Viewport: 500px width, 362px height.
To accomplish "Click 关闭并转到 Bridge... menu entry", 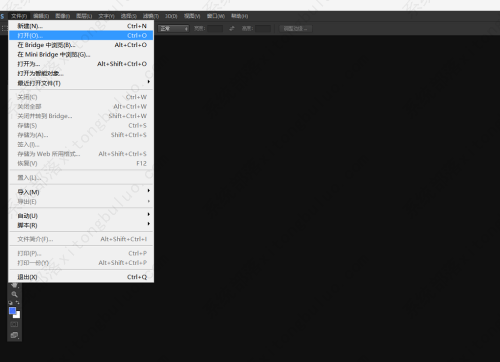I will [81, 116].
